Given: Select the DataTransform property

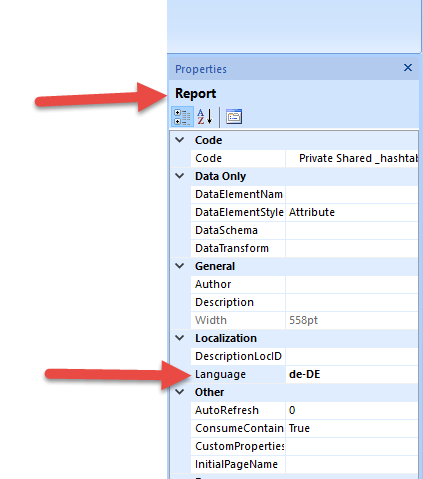Looking at the screenshot, I should (x=238, y=248).
